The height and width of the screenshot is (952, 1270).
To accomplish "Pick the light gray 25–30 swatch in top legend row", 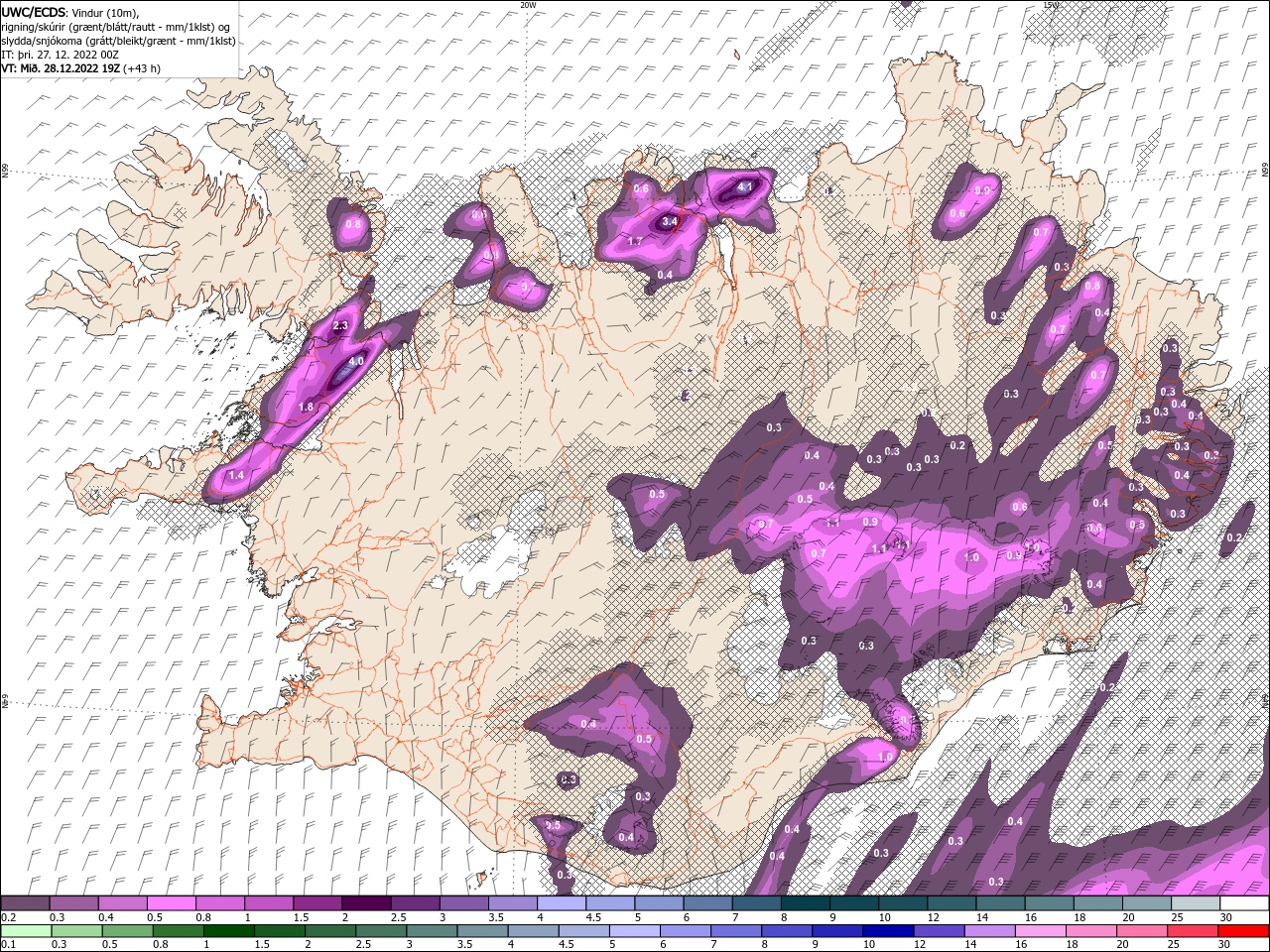I will coord(1196,903).
